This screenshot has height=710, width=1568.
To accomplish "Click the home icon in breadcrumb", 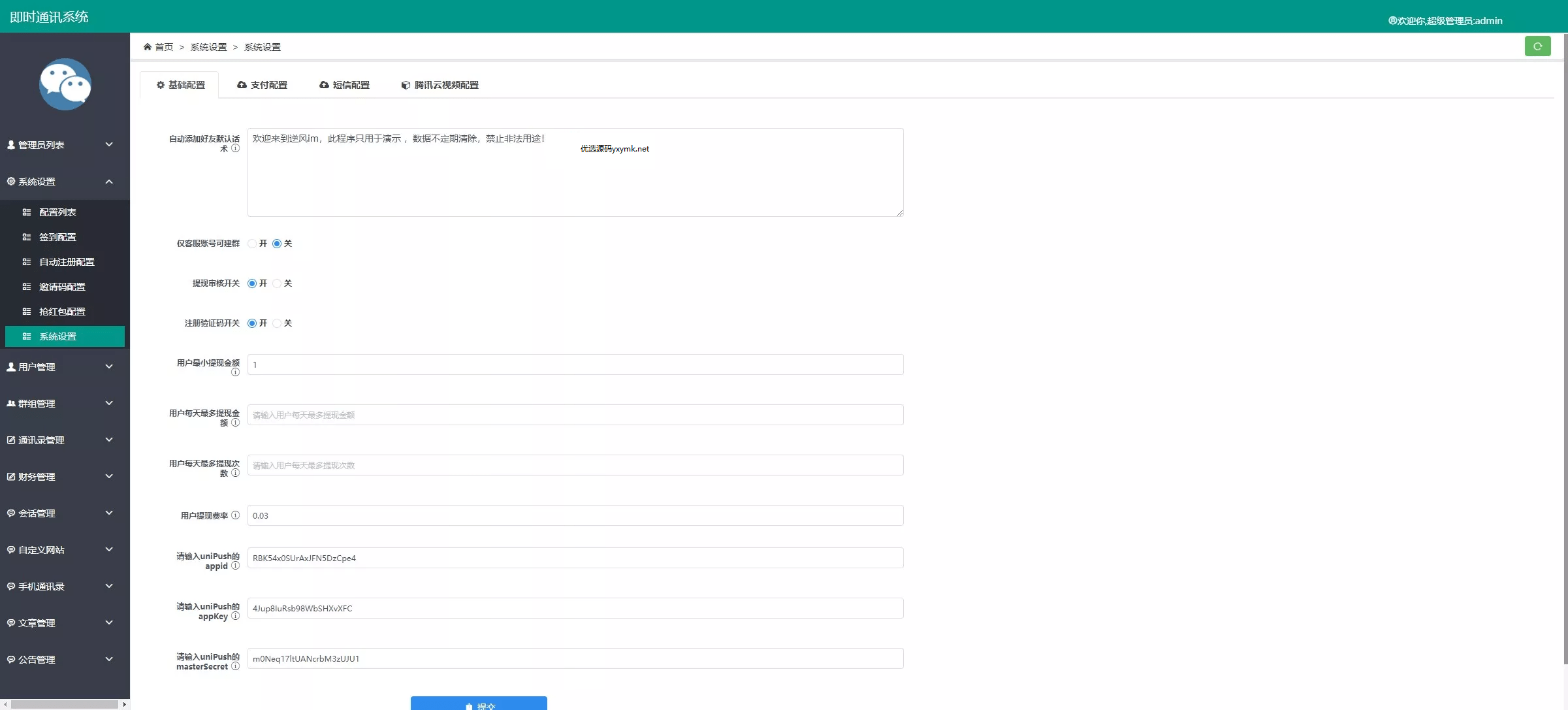I will point(148,47).
